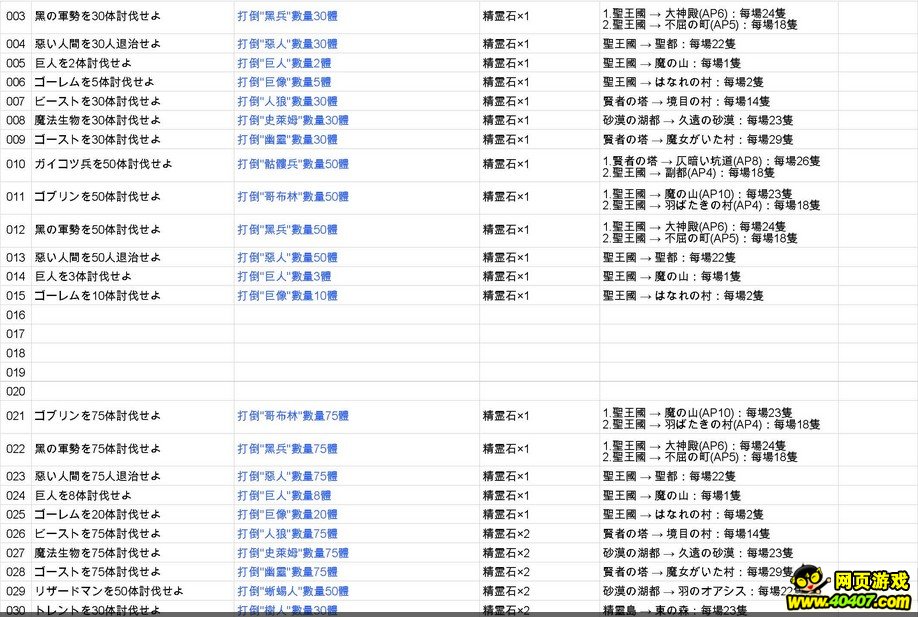Select mission ゴーストを75体討伐せよ

tap(97, 572)
